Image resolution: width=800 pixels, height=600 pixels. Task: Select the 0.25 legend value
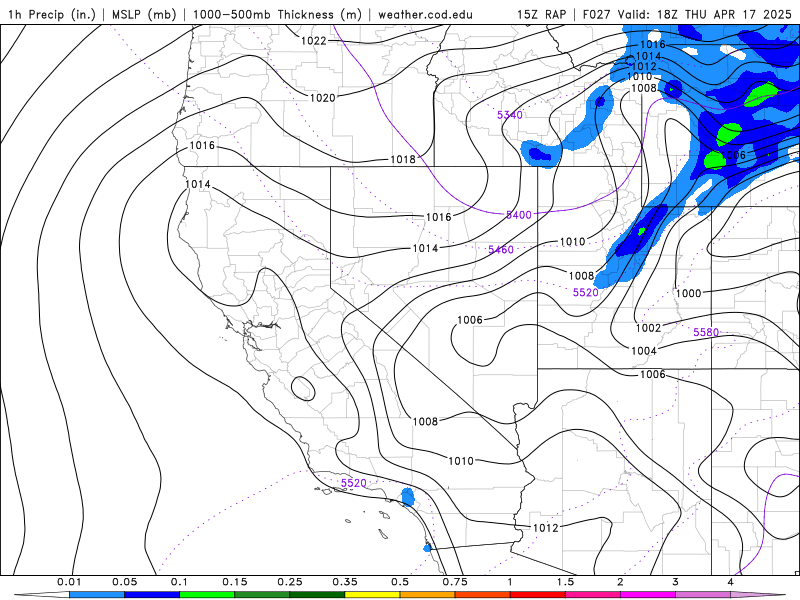point(290,582)
